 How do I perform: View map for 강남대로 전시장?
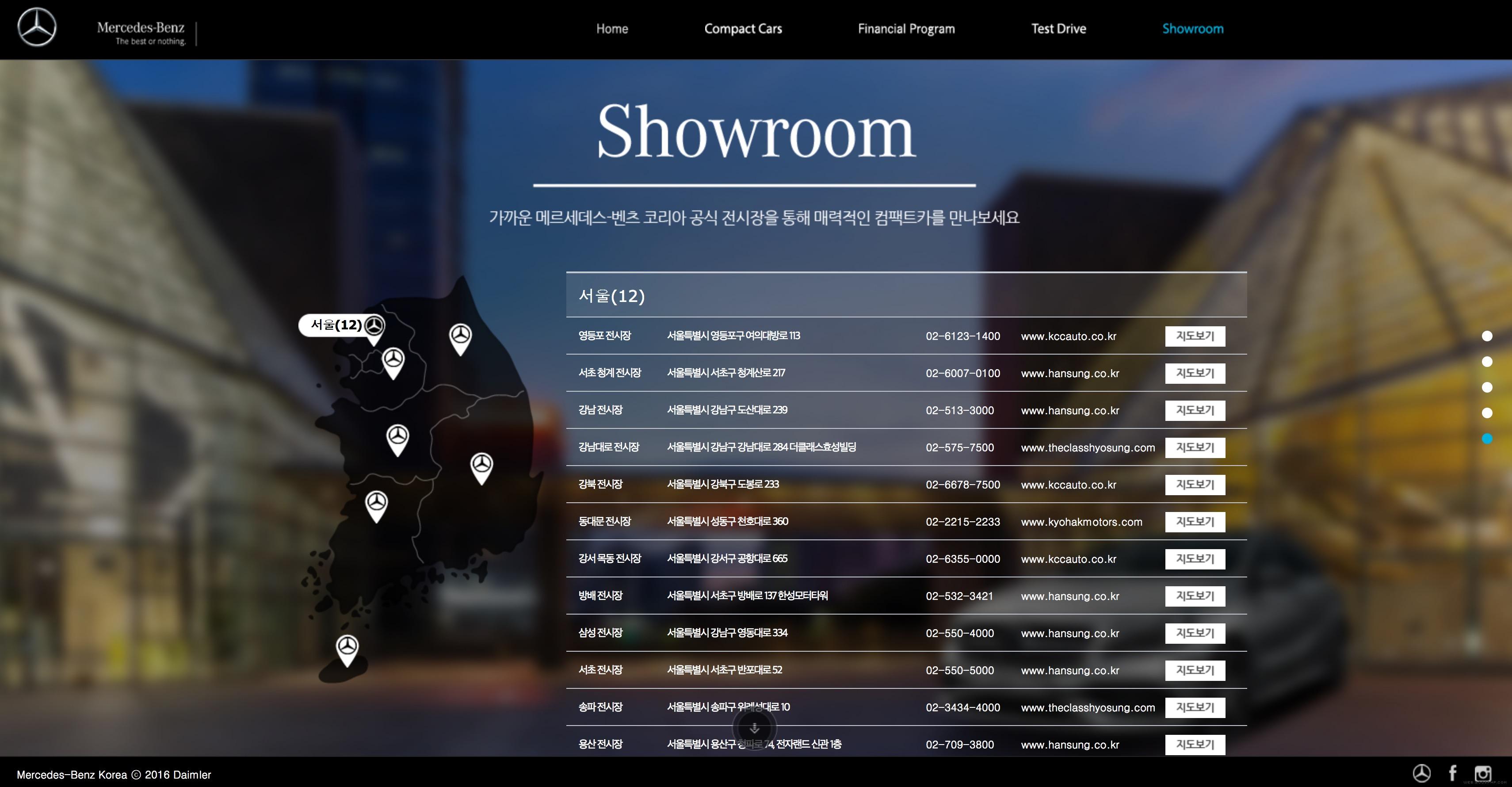tap(1195, 447)
